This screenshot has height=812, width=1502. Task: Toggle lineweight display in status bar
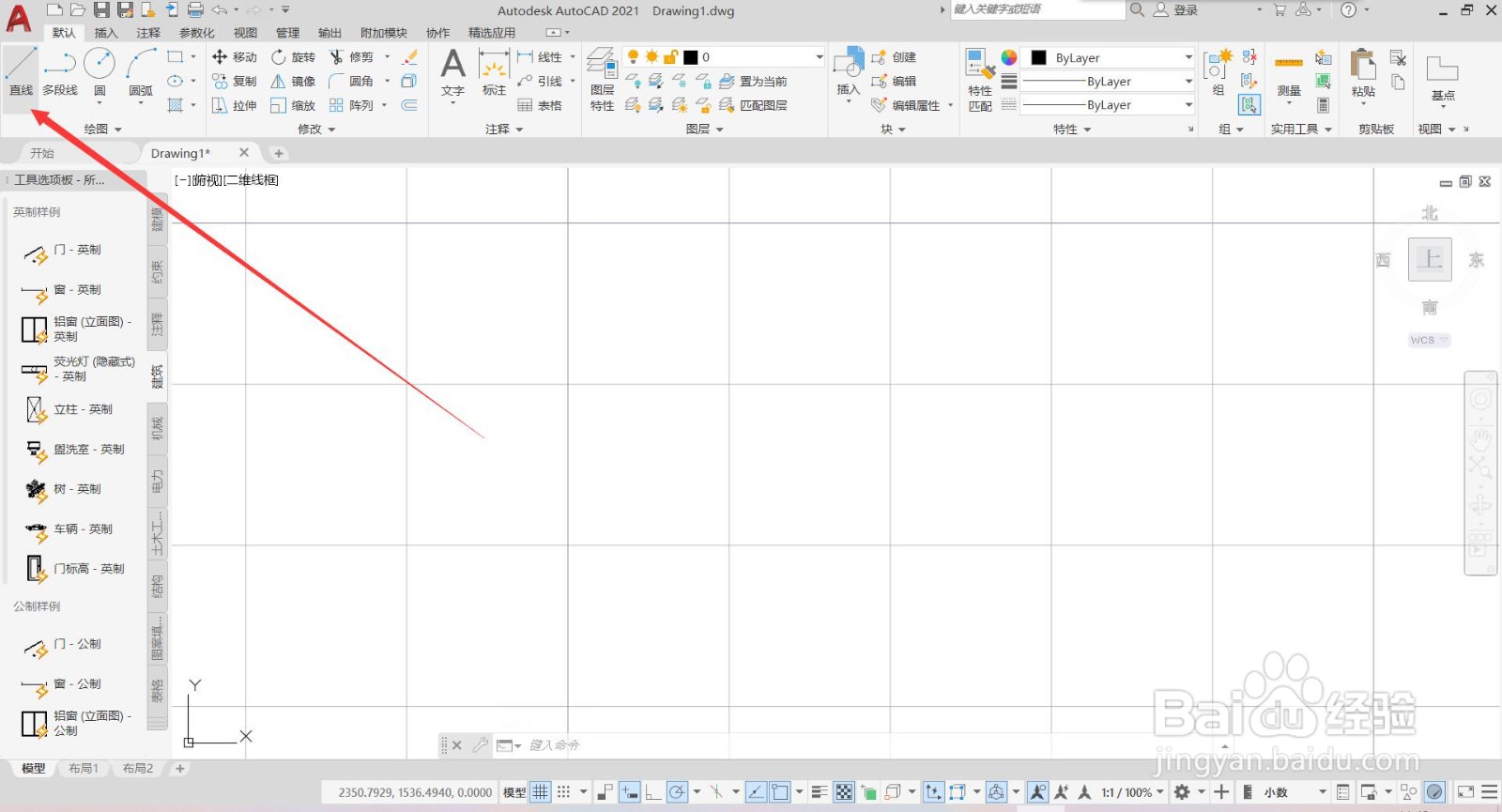(x=820, y=792)
